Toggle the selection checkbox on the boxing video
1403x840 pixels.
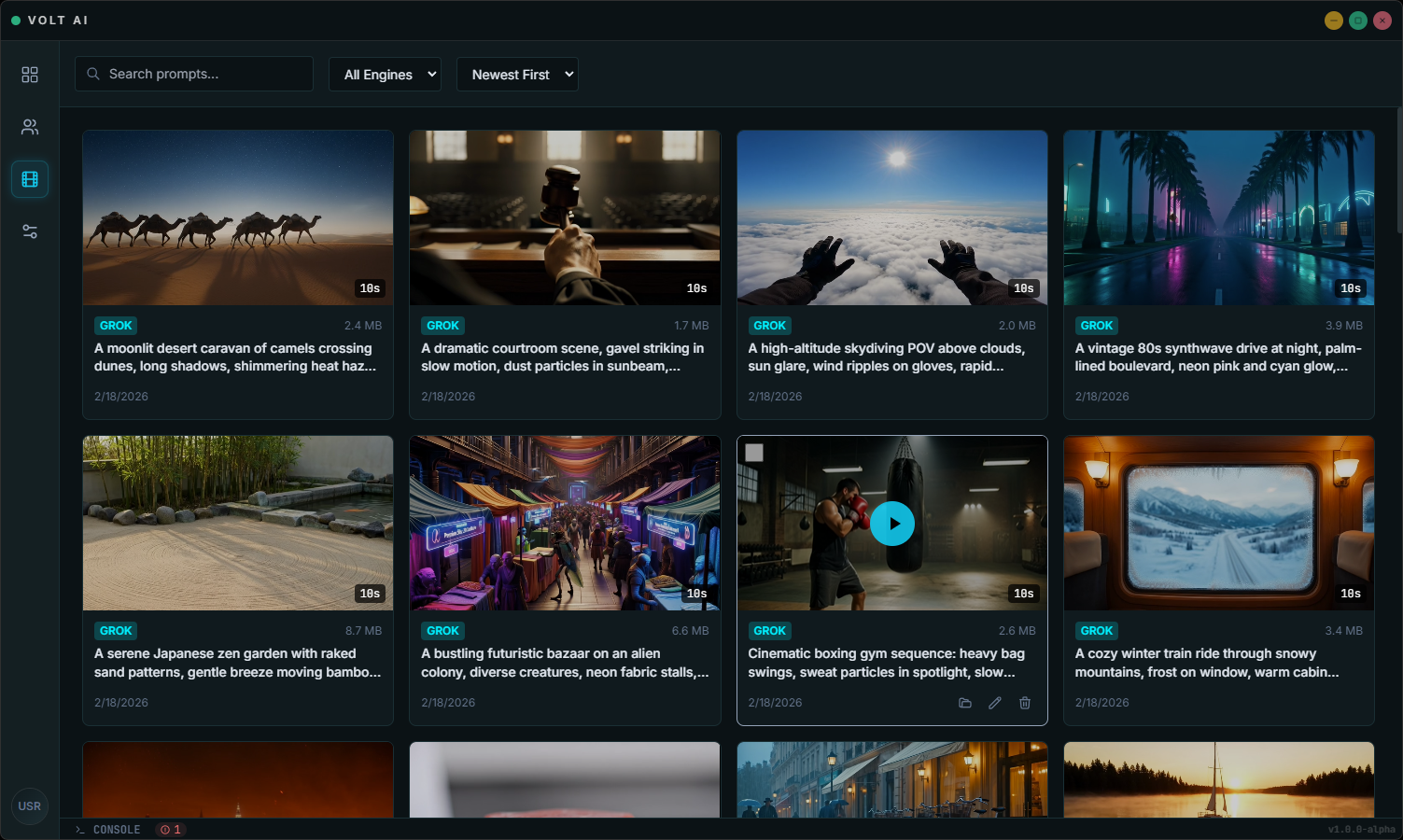click(755, 452)
